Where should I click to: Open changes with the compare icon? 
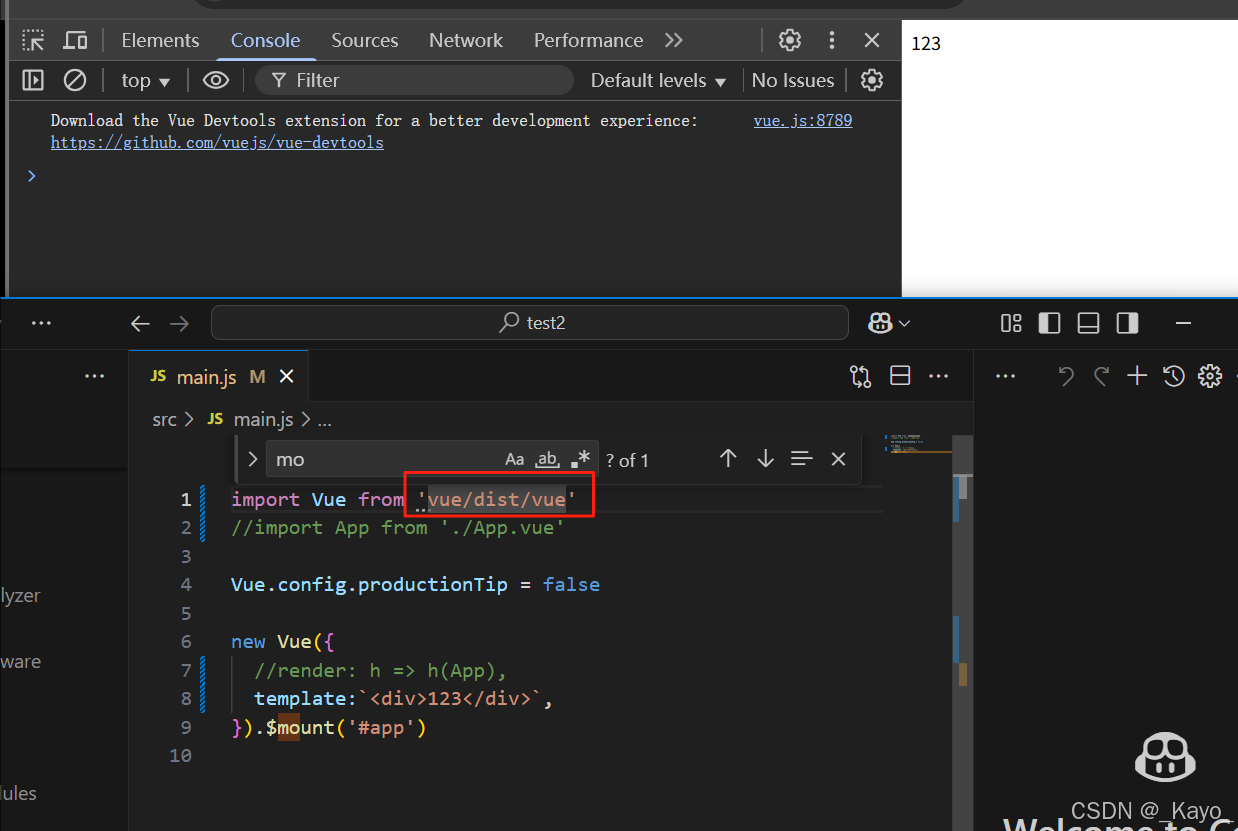point(860,376)
